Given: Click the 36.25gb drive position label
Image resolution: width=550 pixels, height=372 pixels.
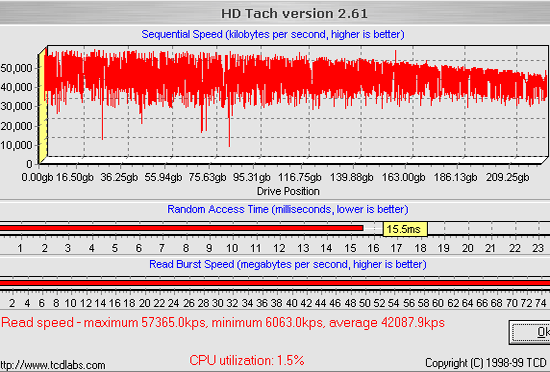Looking at the screenshot, I should click(119, 177).
